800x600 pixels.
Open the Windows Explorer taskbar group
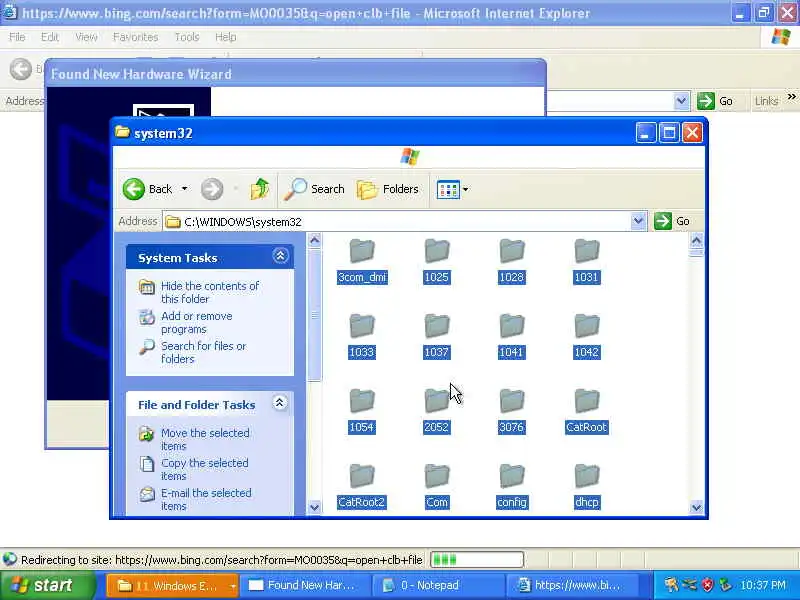point(172,586)
